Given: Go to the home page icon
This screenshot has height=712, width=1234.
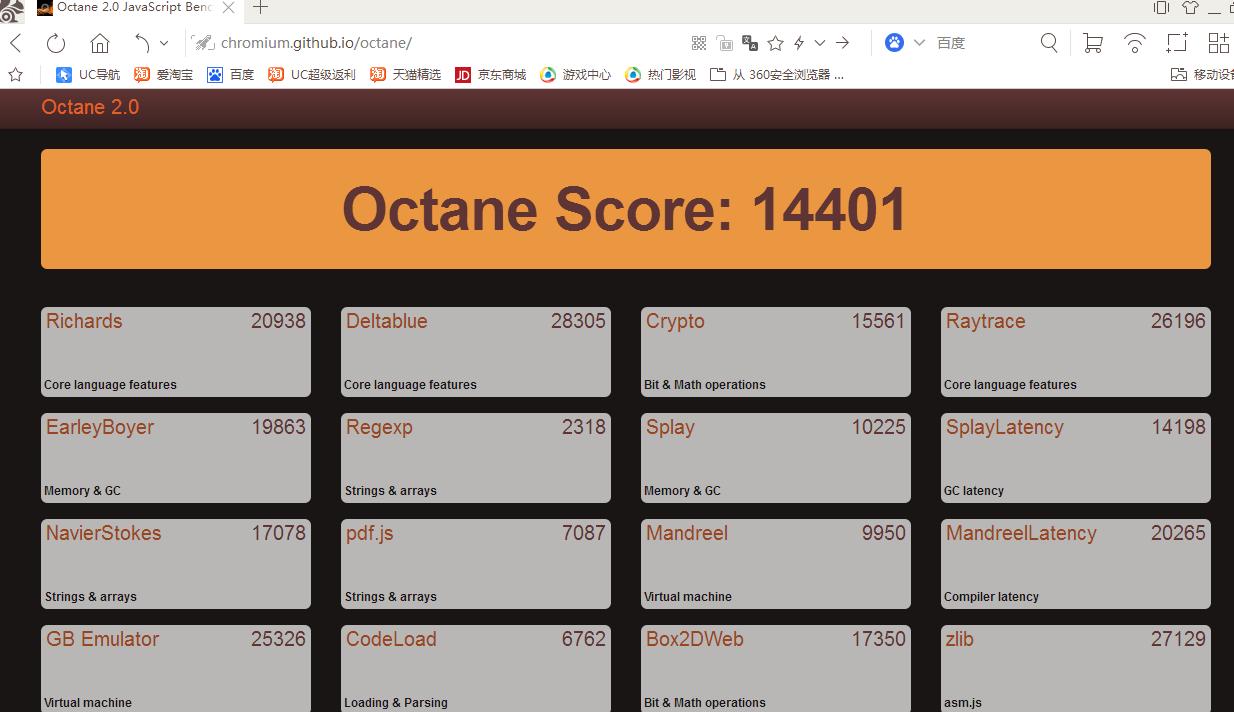Looking at the screenshot, I should point(99,43).
